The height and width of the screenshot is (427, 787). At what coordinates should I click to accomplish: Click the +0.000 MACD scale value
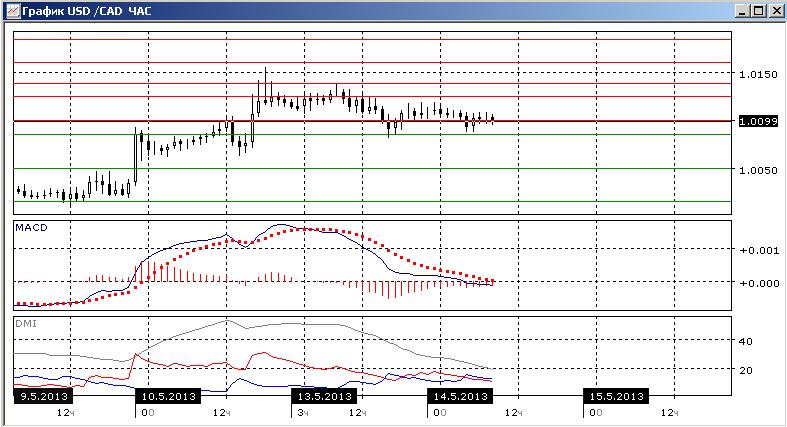pos(759,283)
